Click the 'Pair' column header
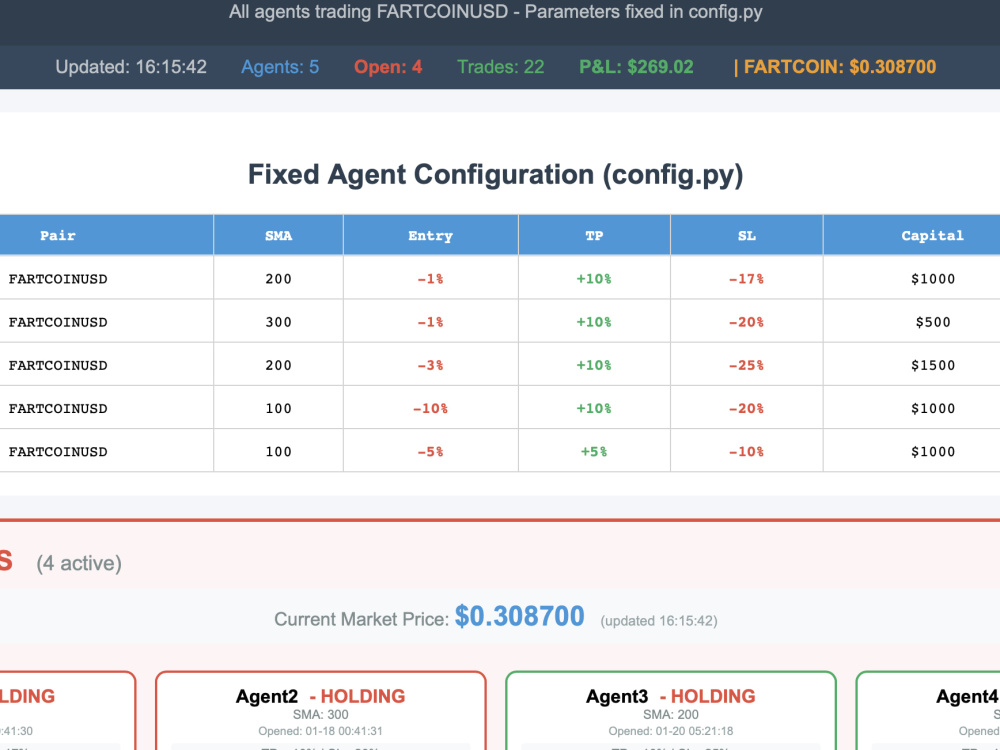 tap(58, 235)
